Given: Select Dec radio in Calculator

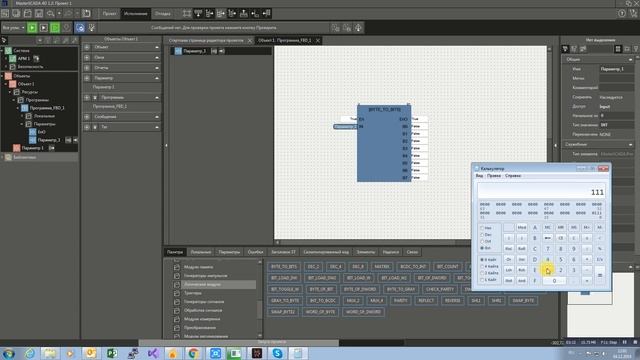Looking at the screenshot, I should click(482, 235).
